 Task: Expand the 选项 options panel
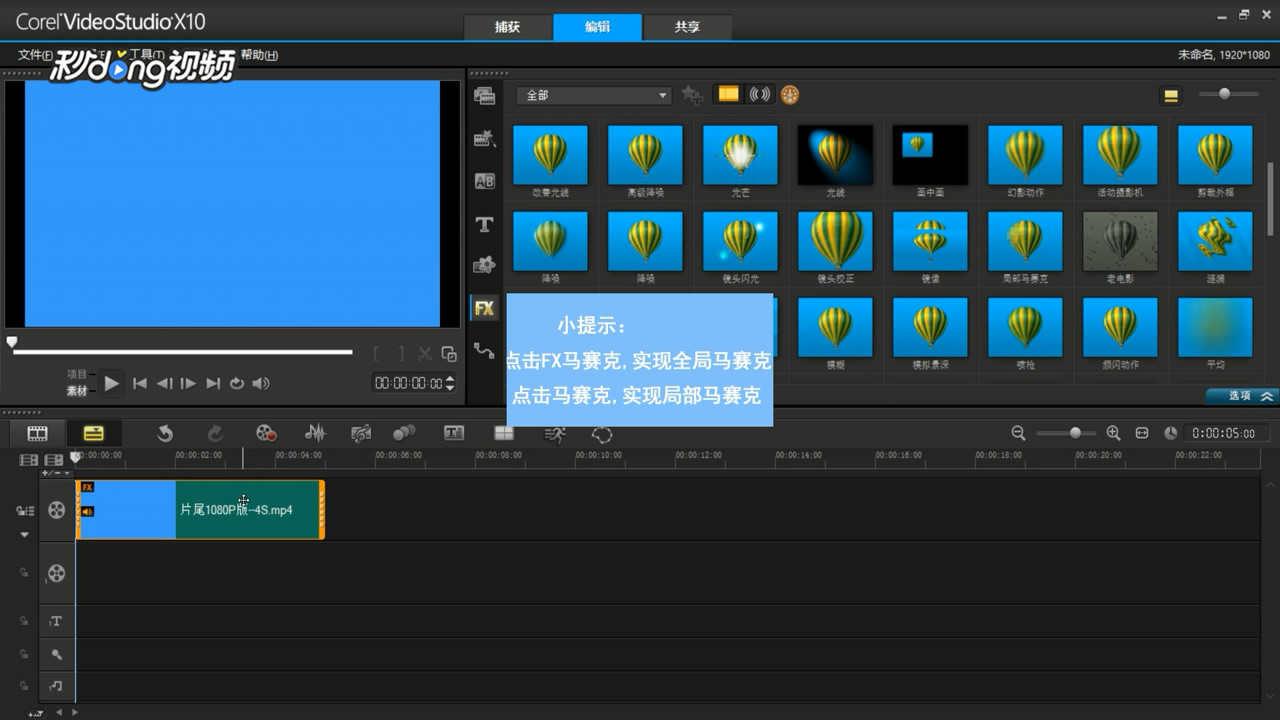point(1241,396)
